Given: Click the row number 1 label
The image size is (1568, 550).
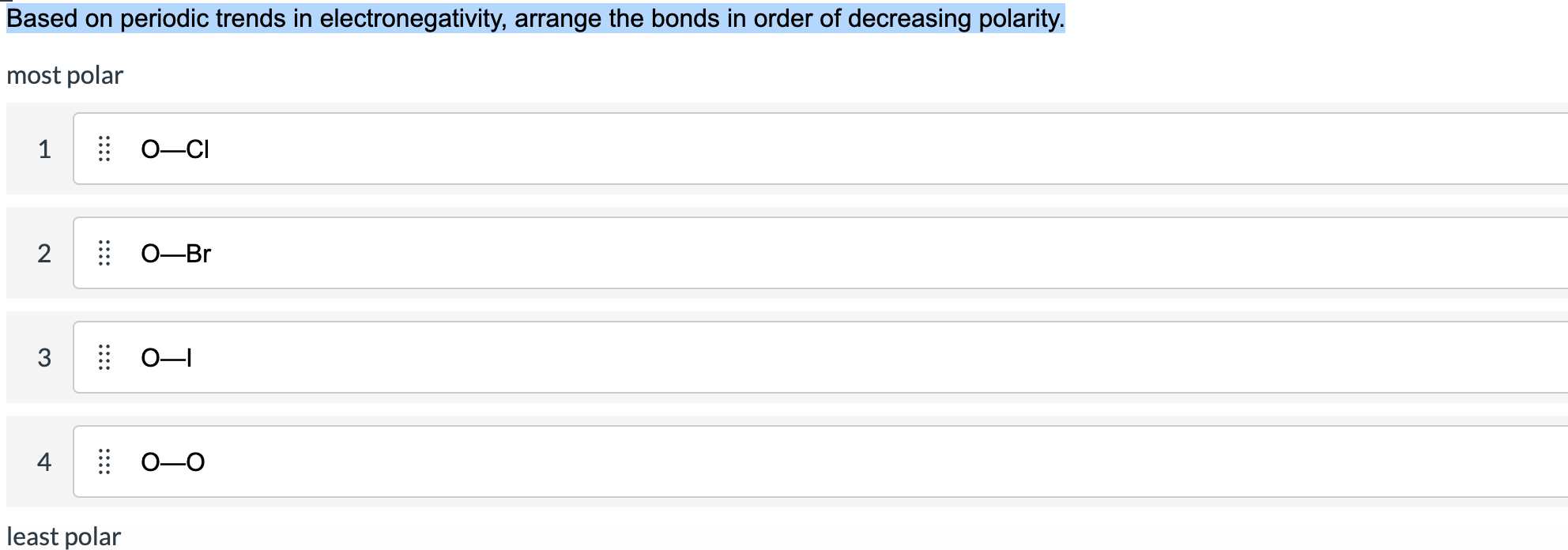Looking at the screenshot, I should (x=44, y=149).
